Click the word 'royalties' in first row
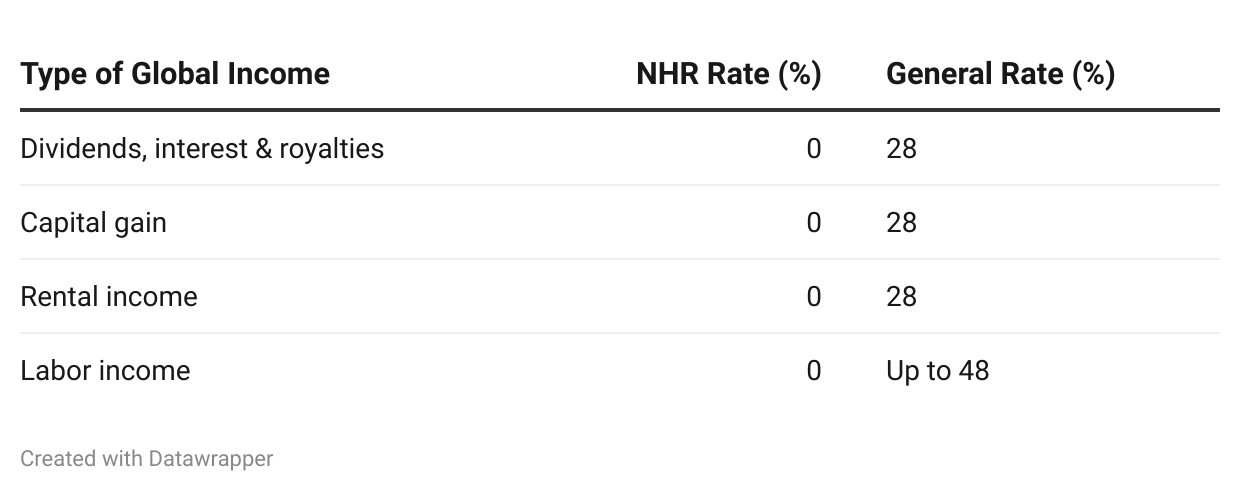Viewport: 1240px width, 492px height. [x=334, y=149]
